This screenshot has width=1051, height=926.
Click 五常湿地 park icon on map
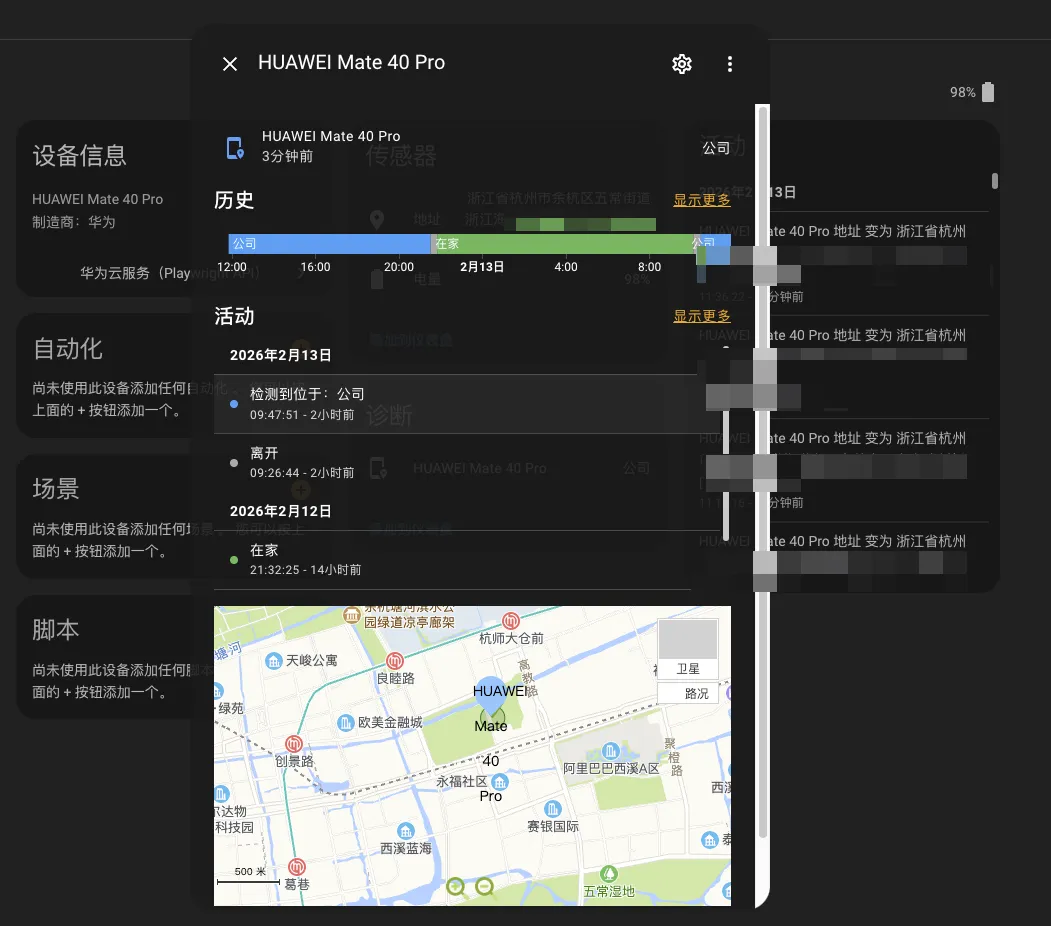point(609,874)
